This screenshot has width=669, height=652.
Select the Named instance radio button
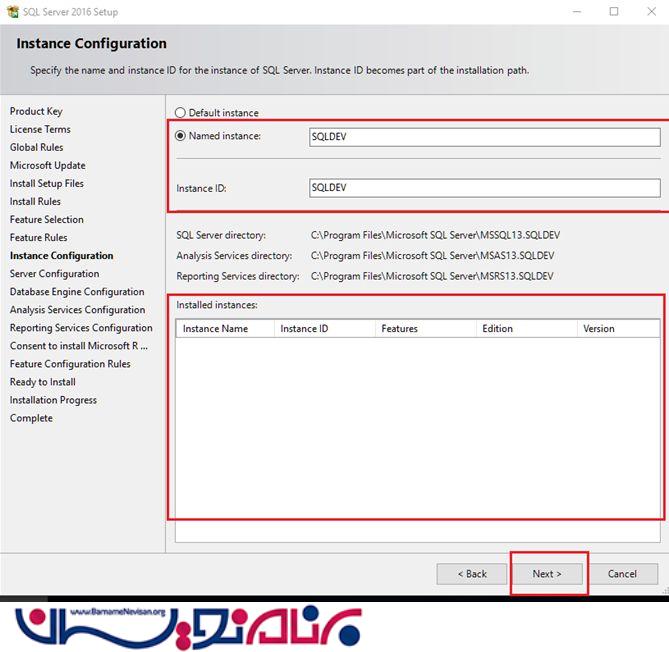click(181, 136)
